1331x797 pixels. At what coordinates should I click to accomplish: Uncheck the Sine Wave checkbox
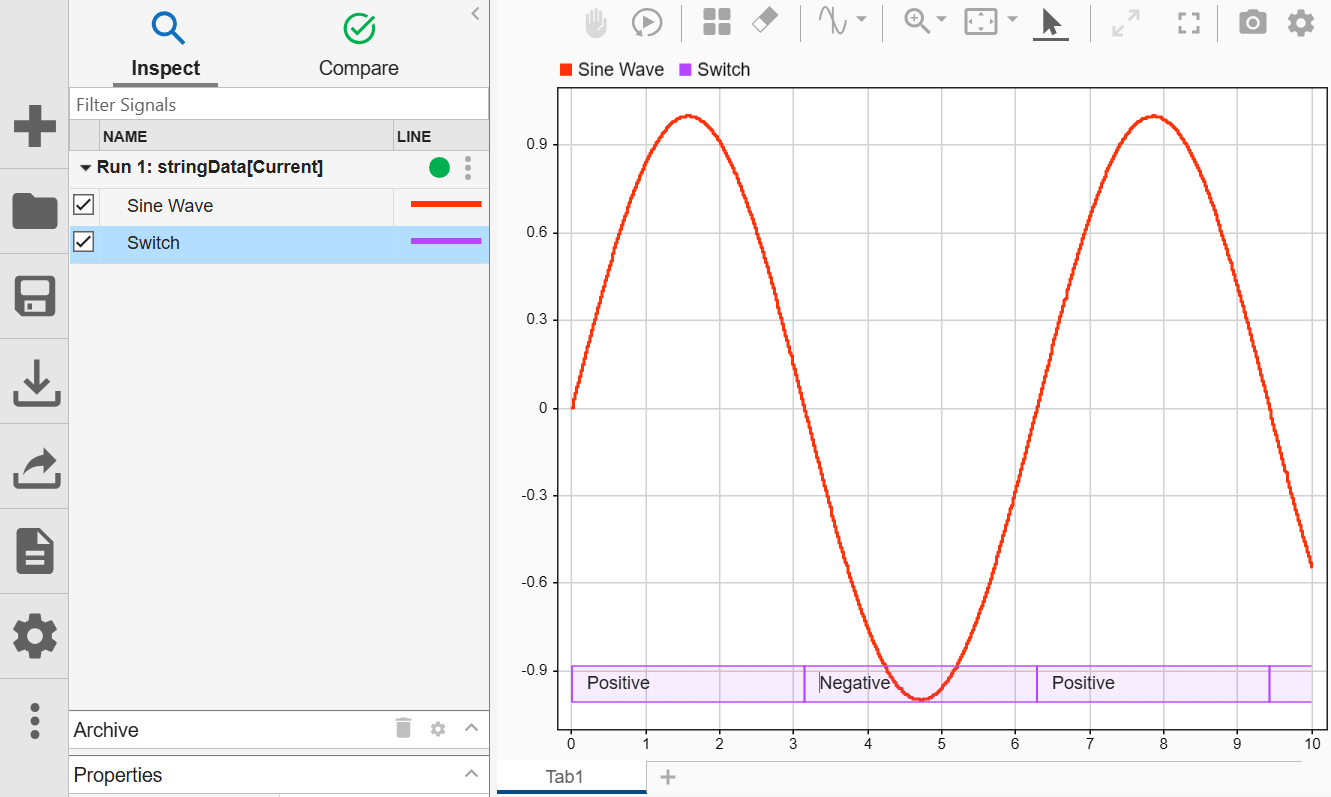pyautogui.click(x=84, y=205)
